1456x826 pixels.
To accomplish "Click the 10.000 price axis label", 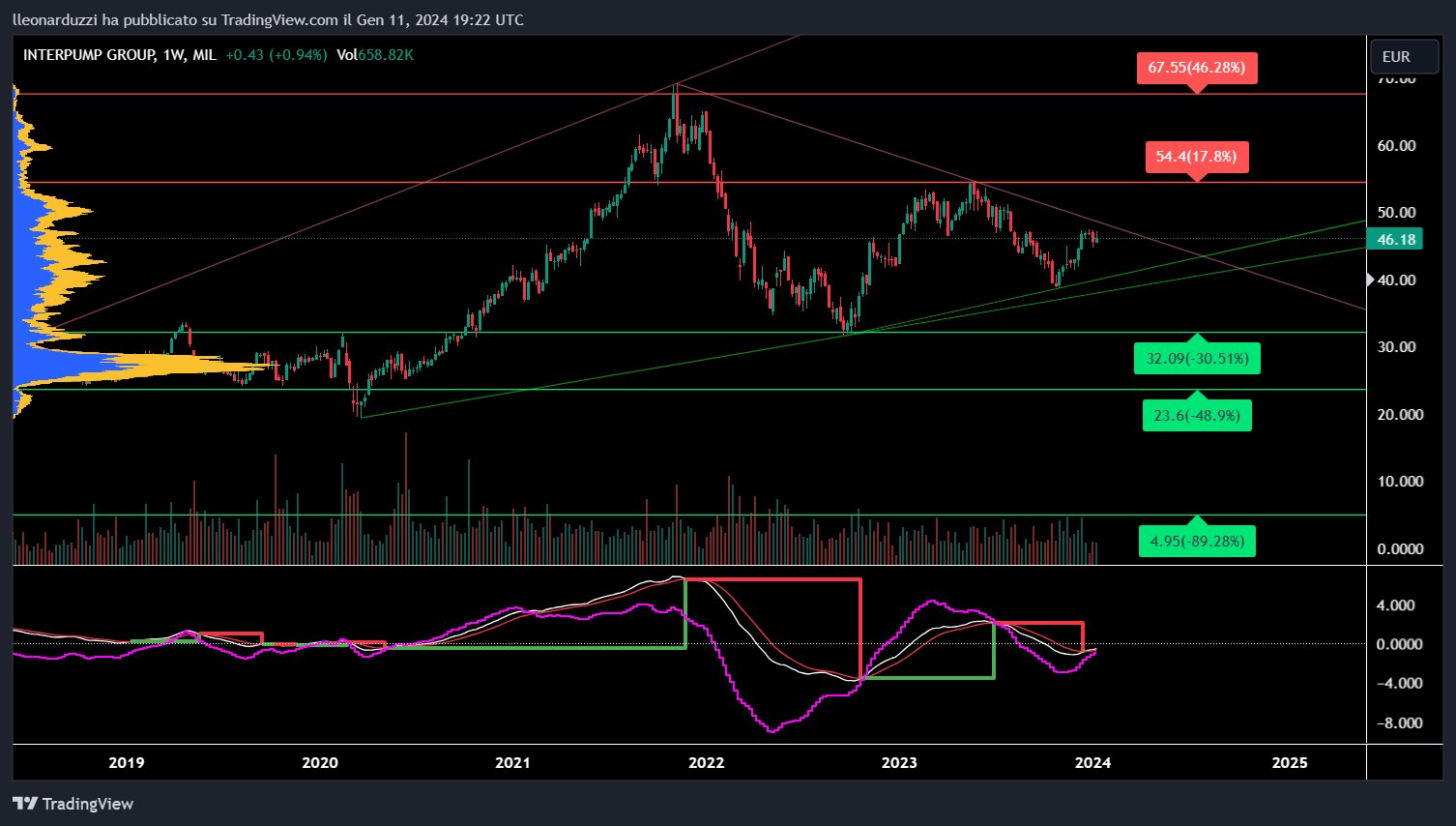I will tap(1400, 482).
